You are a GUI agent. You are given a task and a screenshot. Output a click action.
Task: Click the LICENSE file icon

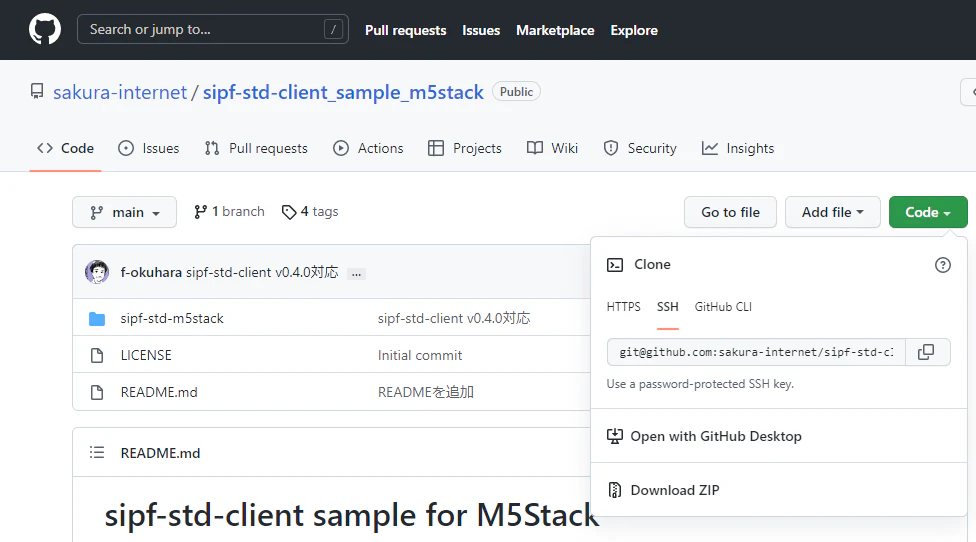click(97, 355)
